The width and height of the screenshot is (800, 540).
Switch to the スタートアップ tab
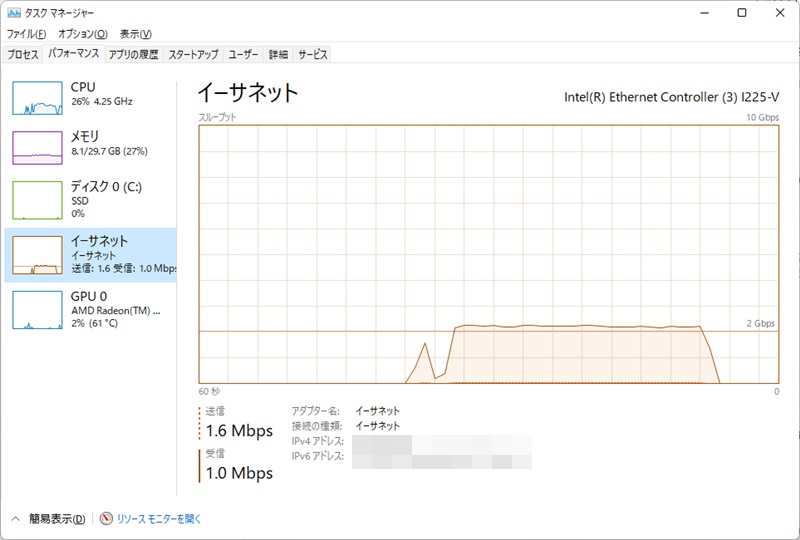pyautogui.click(x=194, y=54)
